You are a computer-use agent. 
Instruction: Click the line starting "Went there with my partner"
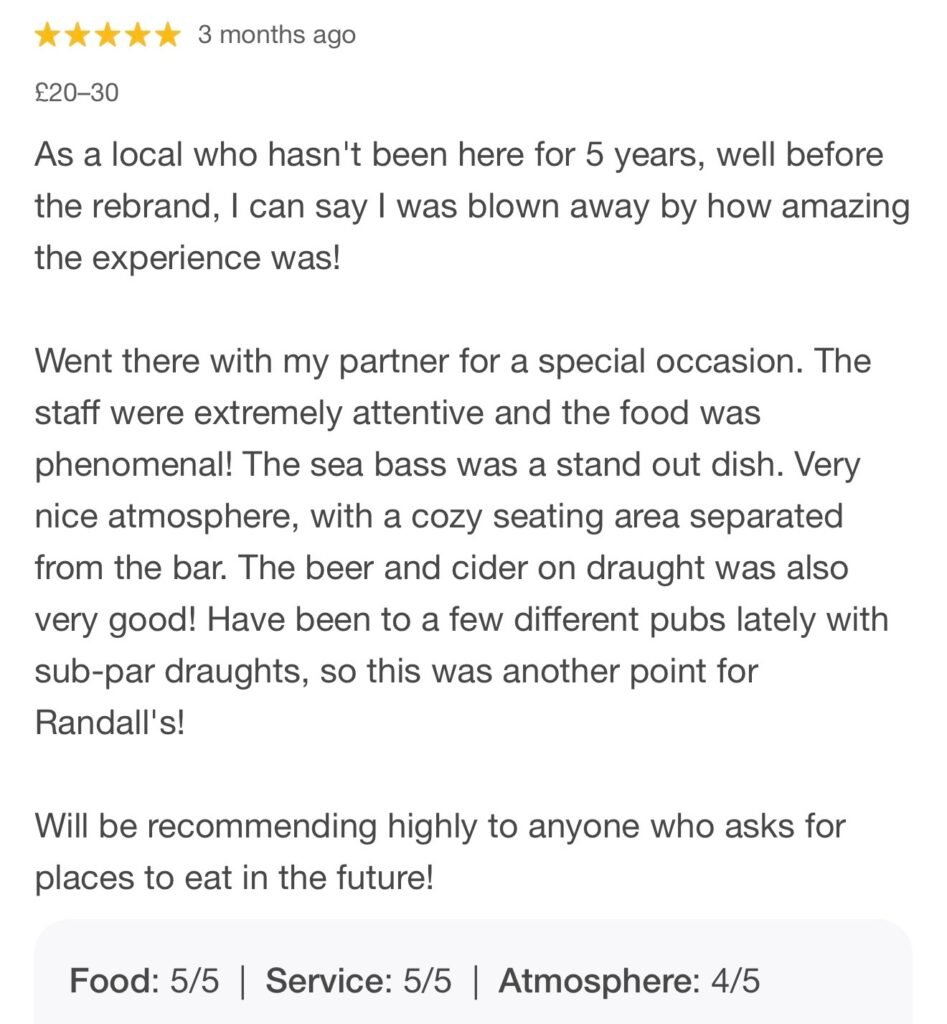(452, 361)
